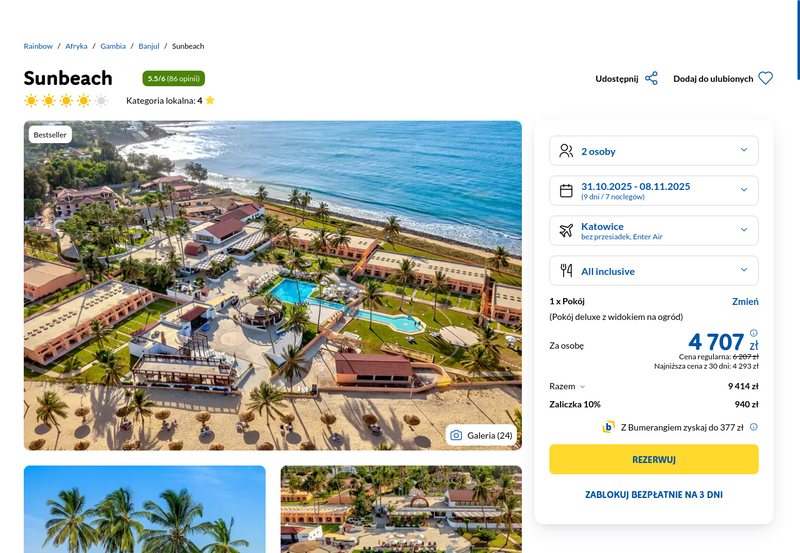Click the calendar icon in the date field
Image resolution: width=800 pixels, height=553 pixels.
[566, 191]
